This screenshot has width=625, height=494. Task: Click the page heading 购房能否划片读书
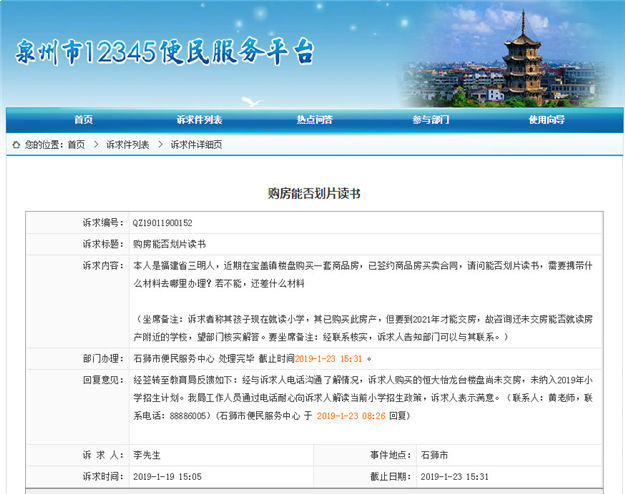pos(313,191)
